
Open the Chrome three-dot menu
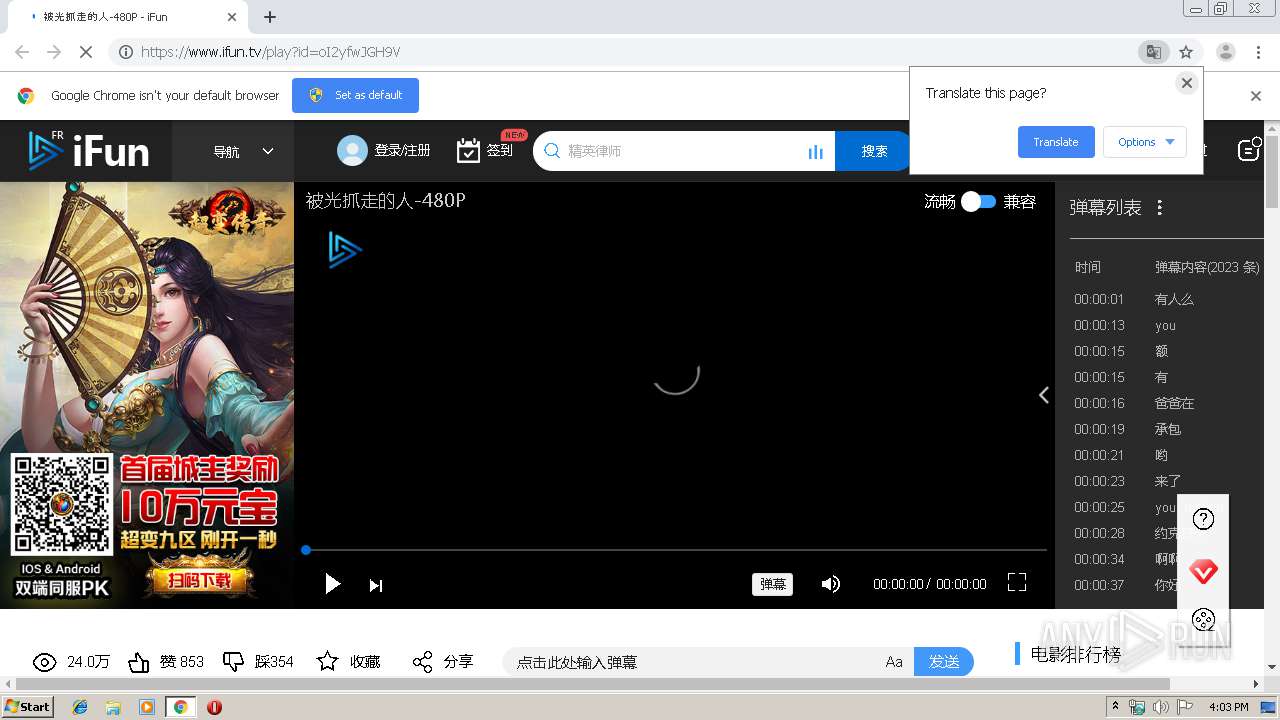coord(1259,52)
